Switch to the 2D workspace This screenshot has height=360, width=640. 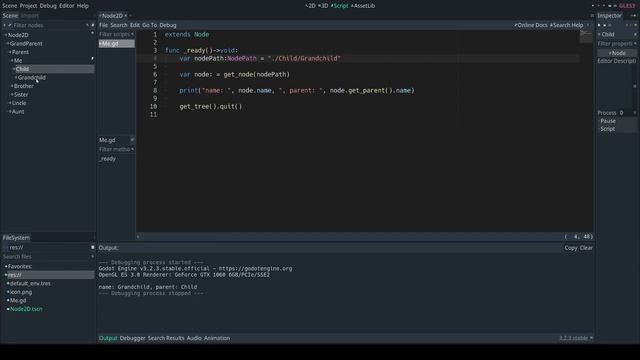click(311, 6)
